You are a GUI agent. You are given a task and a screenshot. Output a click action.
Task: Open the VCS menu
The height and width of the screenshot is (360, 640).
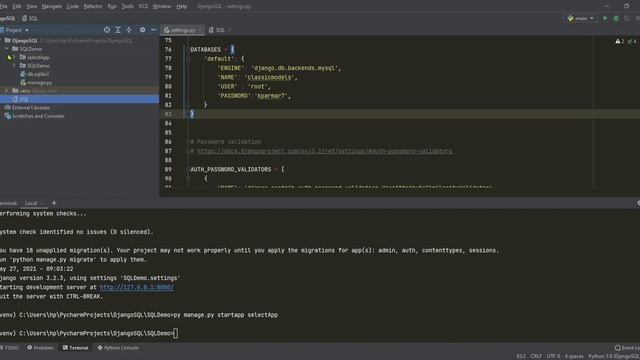click(143, 6)
